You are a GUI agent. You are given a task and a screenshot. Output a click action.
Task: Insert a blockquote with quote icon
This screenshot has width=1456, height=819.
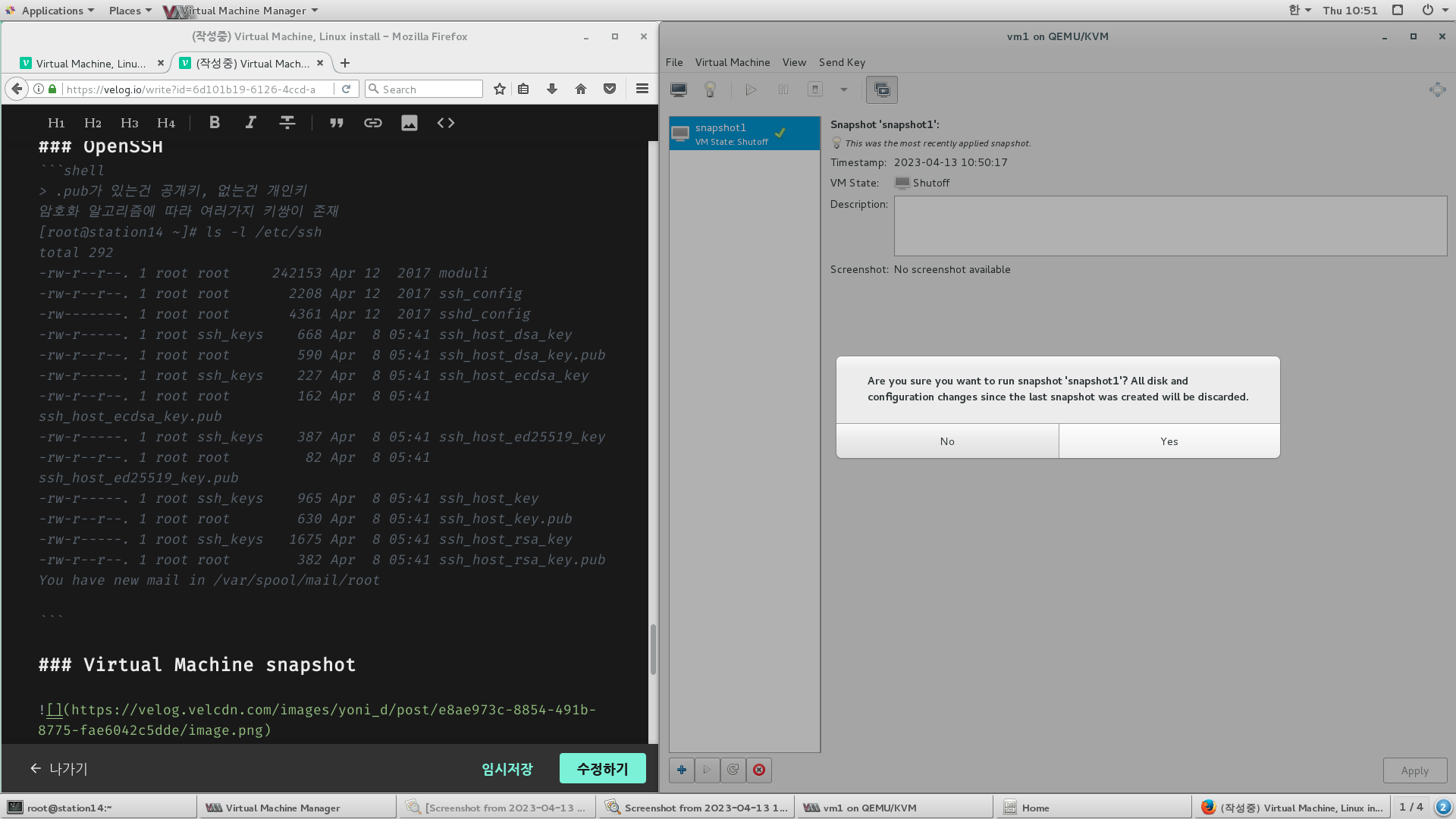[336, 123]
